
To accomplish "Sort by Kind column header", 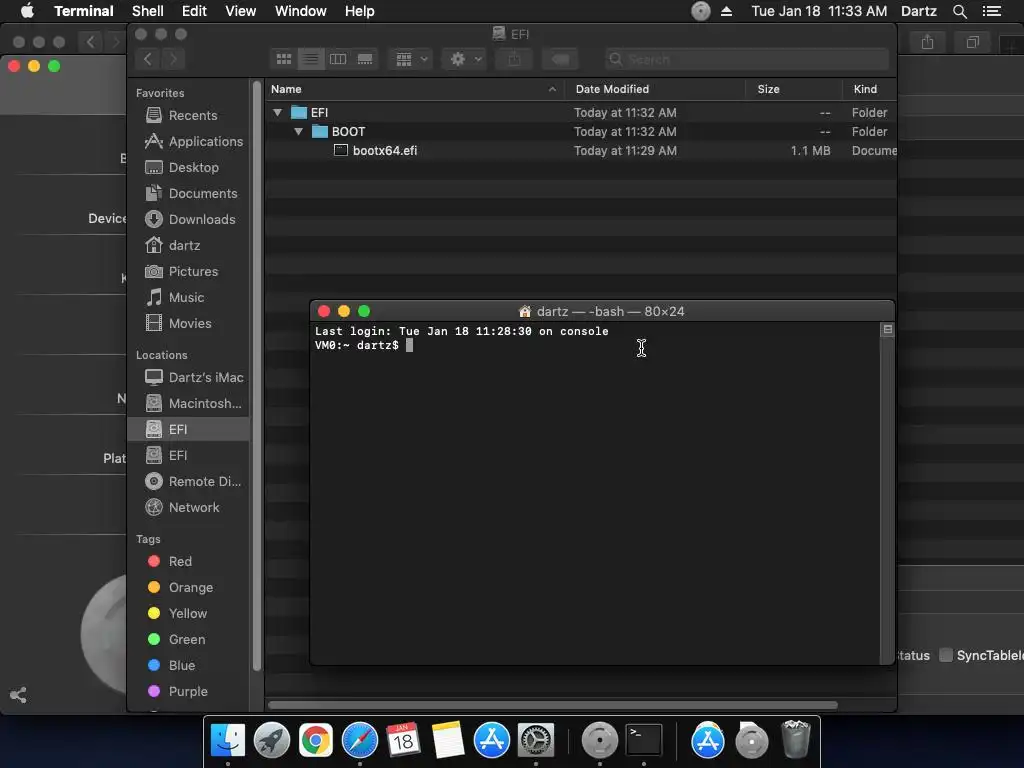I will point(869,89).
